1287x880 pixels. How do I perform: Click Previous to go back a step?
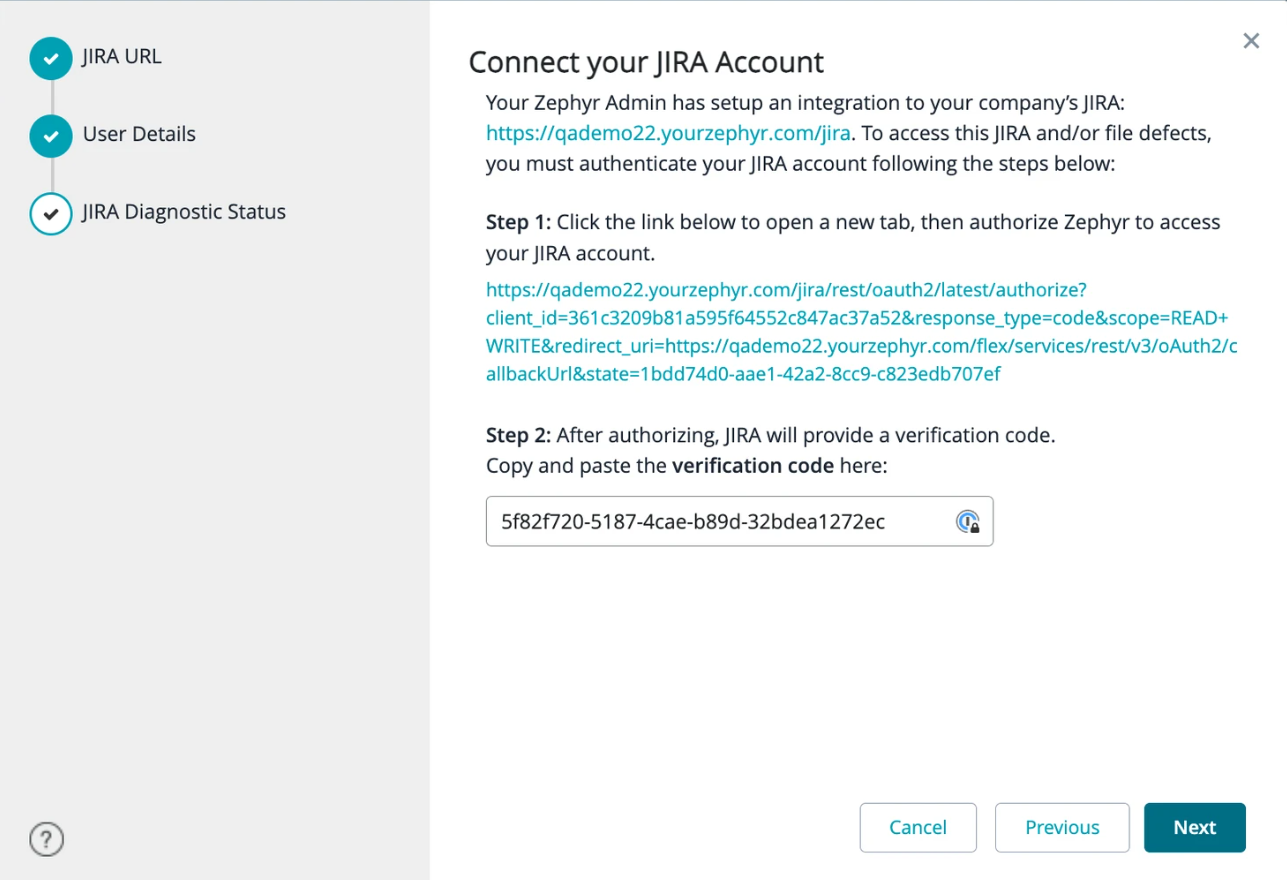pos(1062,827)
